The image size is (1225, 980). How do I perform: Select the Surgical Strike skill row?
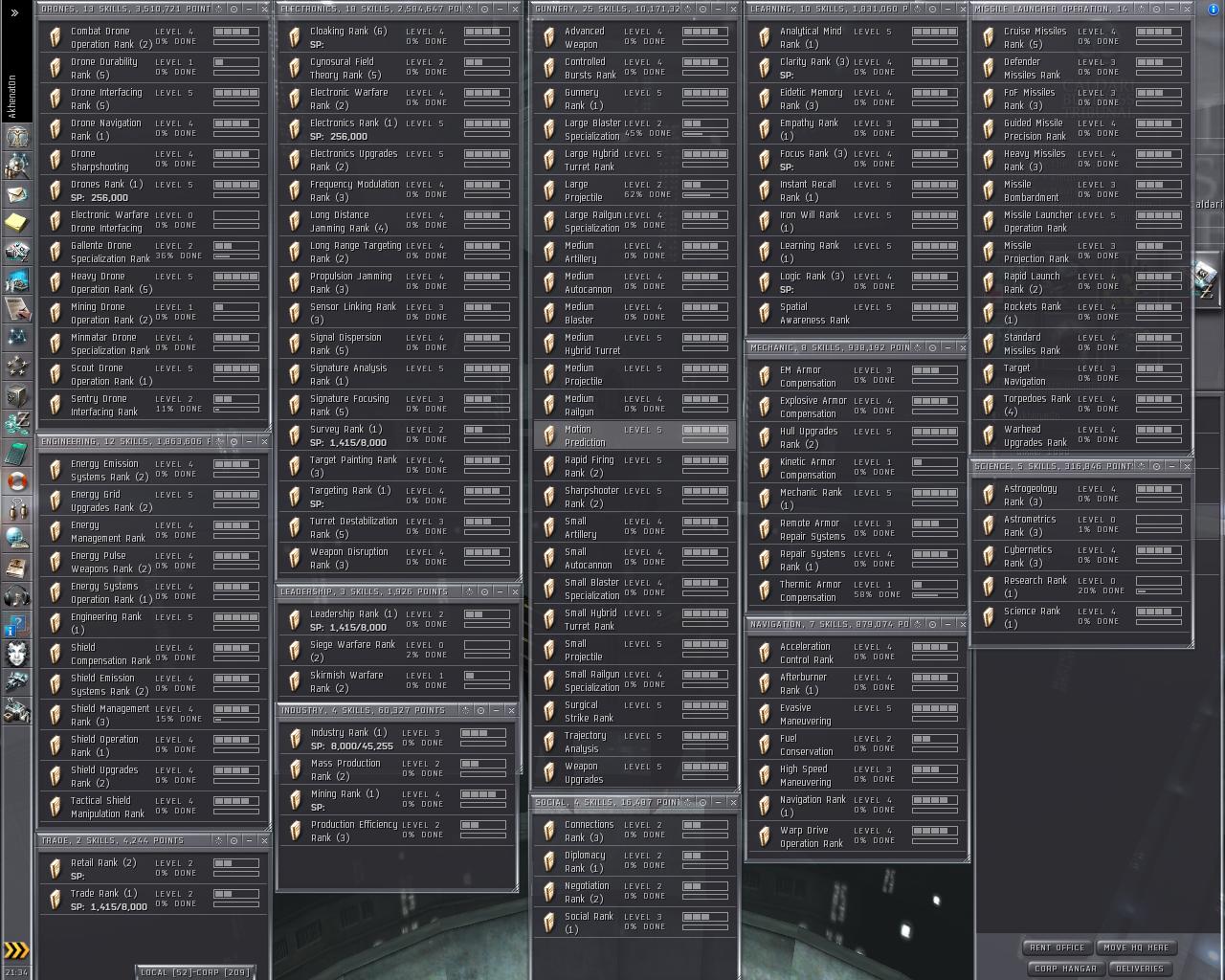click(635, 711)
